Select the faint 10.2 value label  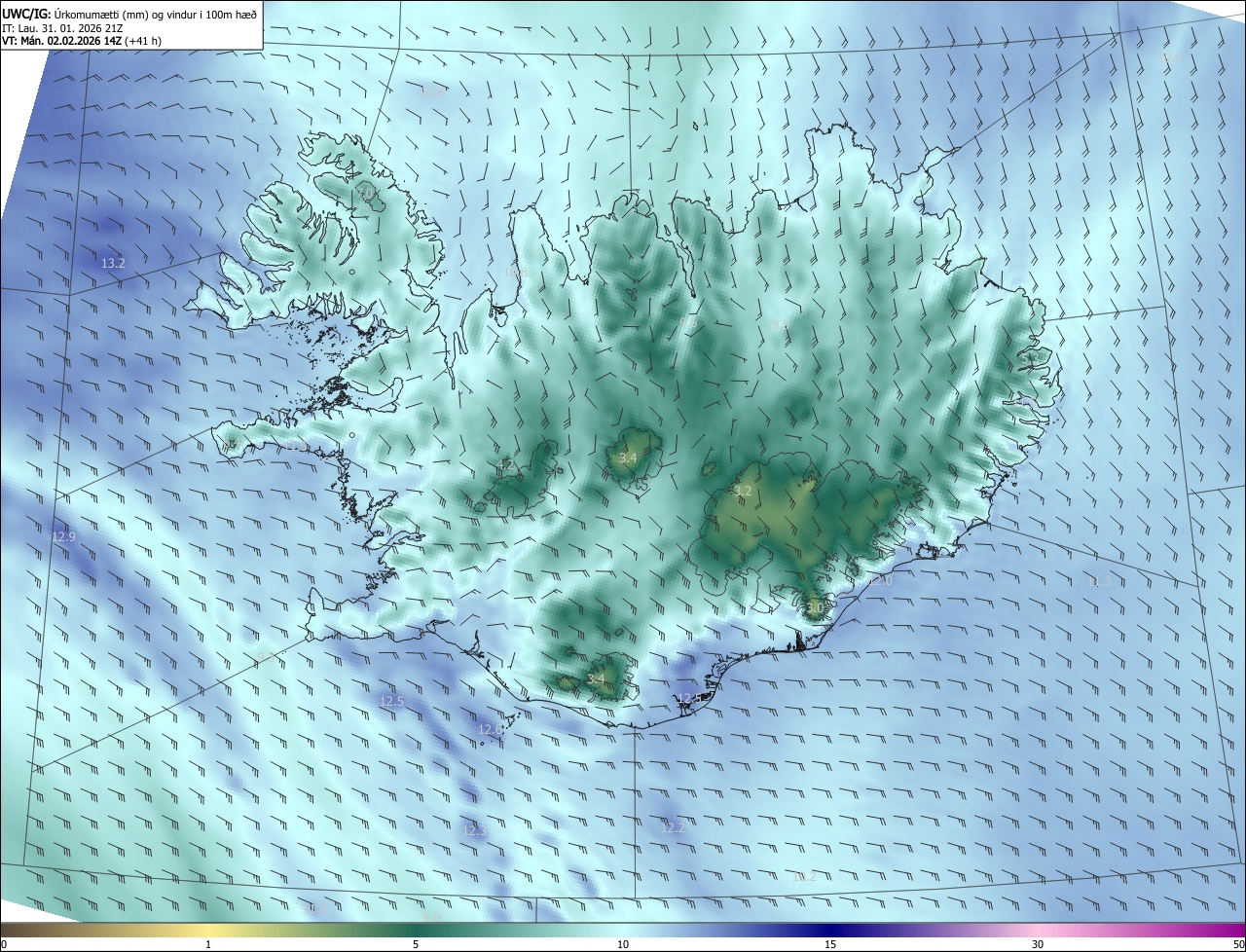804,876
